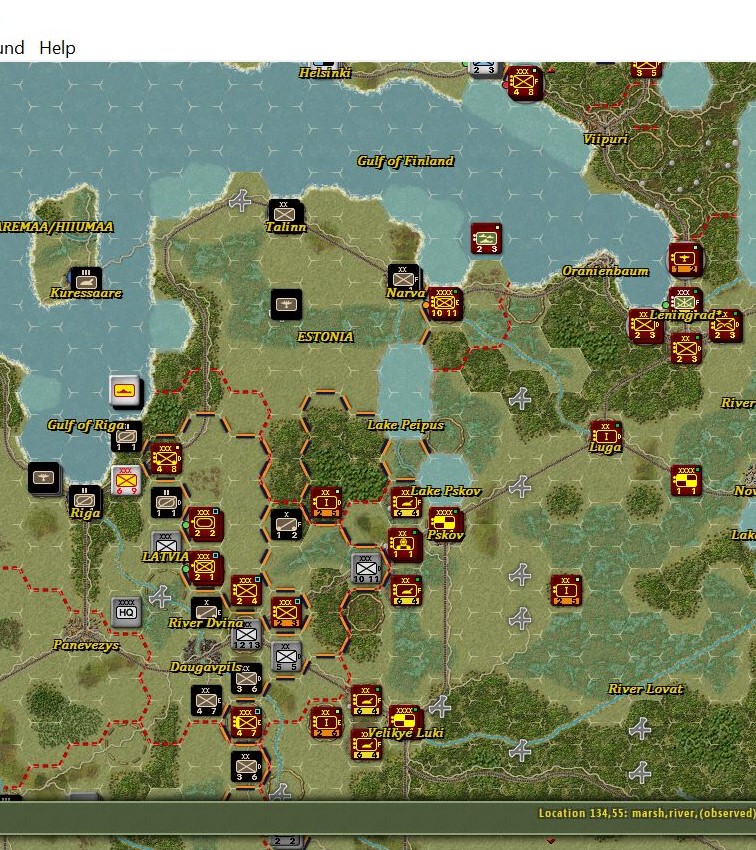Image resolution: width=756 pixels, height=850 pixels.
Task: Select the Soviet XXX 4 7 yellow-marked counter
Action: [x=247, y=722]
